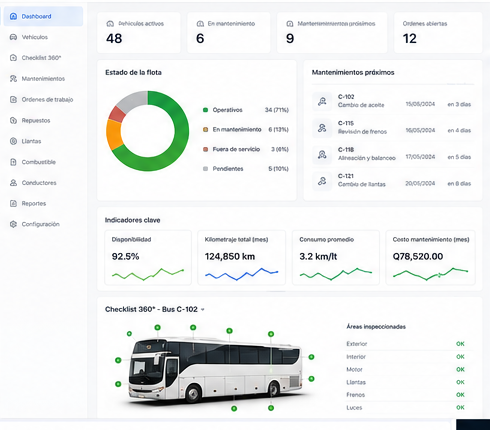Open the Reportes menu entry
Screen dimensions: 490x430
pos(43,203)
